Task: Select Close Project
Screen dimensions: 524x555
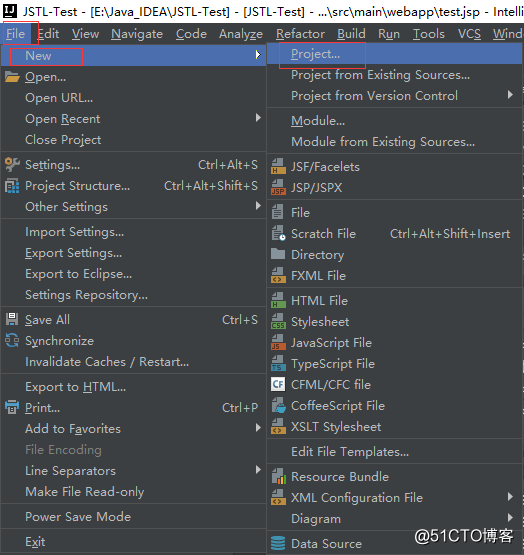Action: point(133,140)
